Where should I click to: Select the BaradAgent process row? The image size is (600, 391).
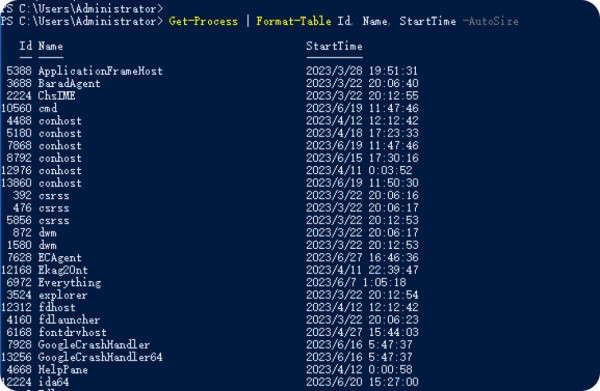tap(212, 83)
